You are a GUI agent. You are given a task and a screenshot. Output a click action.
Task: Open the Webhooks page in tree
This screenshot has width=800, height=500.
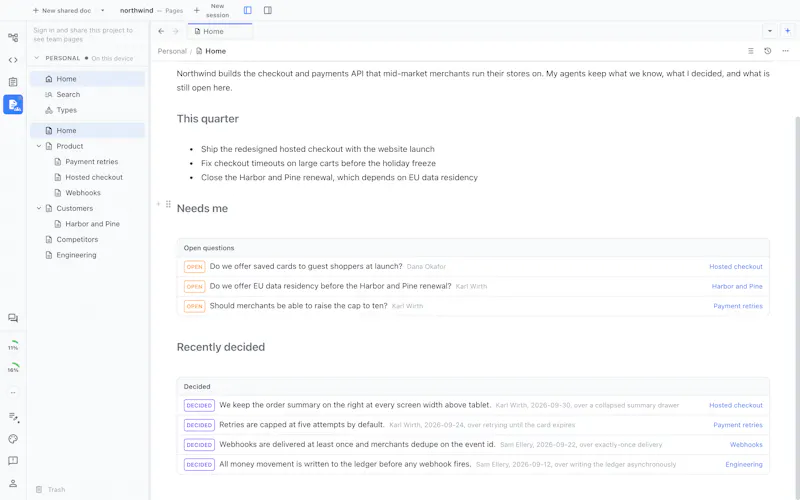pos(83,193)
